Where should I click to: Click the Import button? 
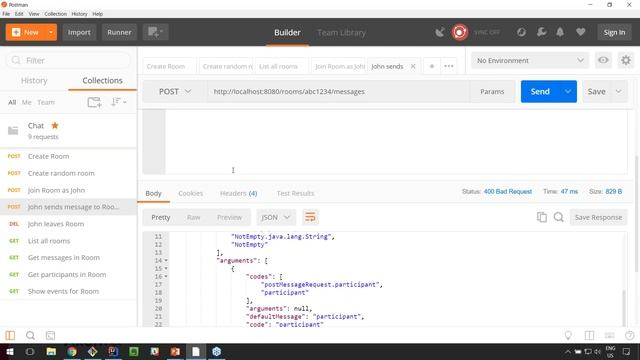[79, 32]
